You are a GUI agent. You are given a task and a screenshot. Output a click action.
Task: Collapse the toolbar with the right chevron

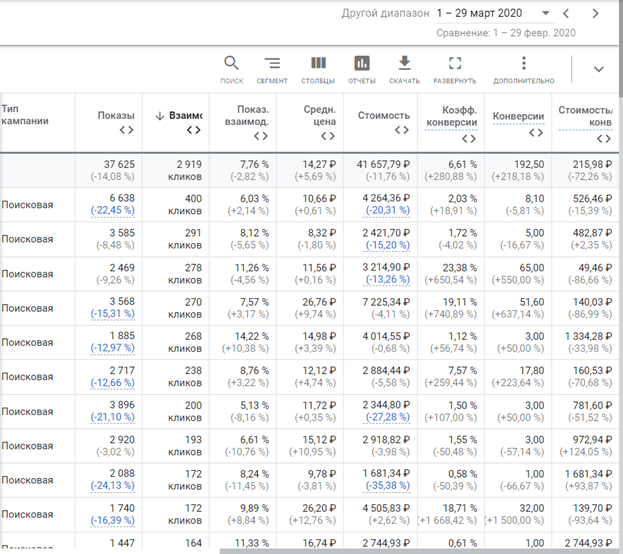coord(599,69)
